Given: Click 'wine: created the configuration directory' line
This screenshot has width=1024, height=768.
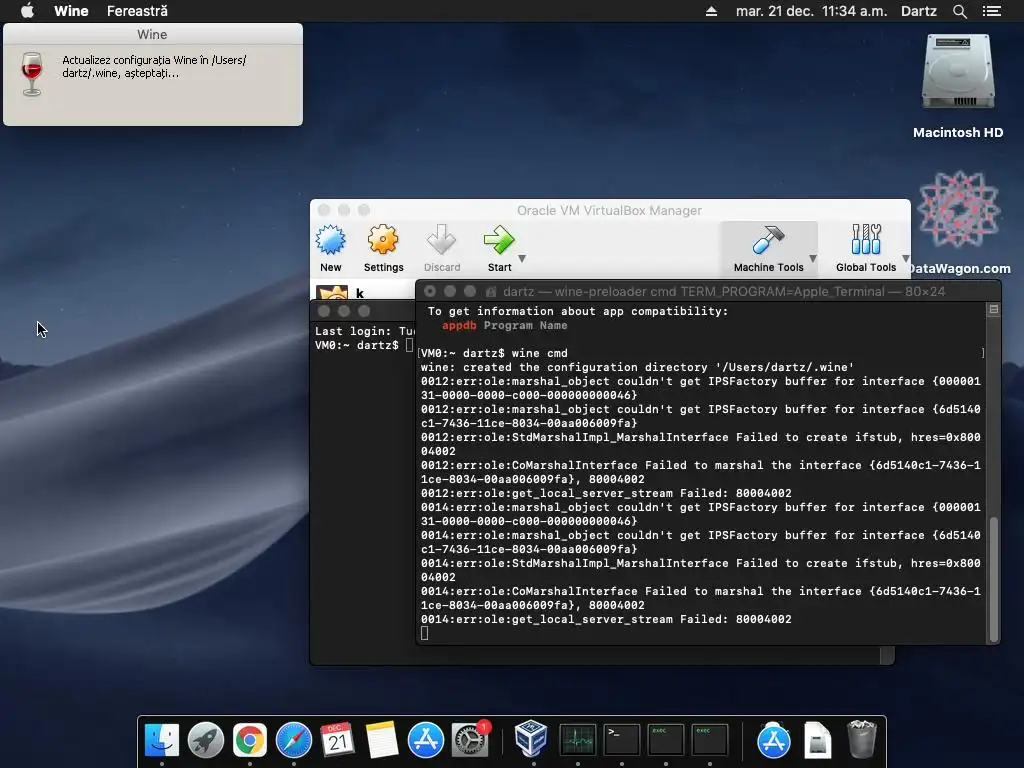Looking at the screenshot, I should pos(637,367).
